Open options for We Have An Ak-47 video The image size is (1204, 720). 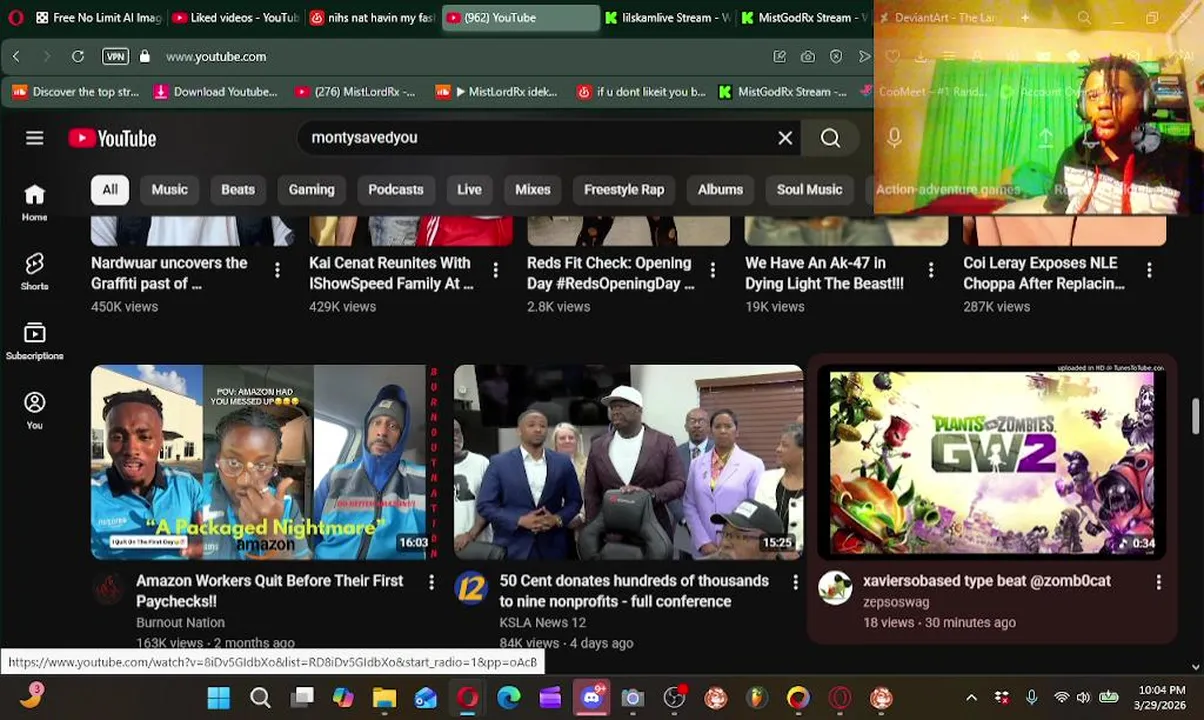[x=931, y=270]
